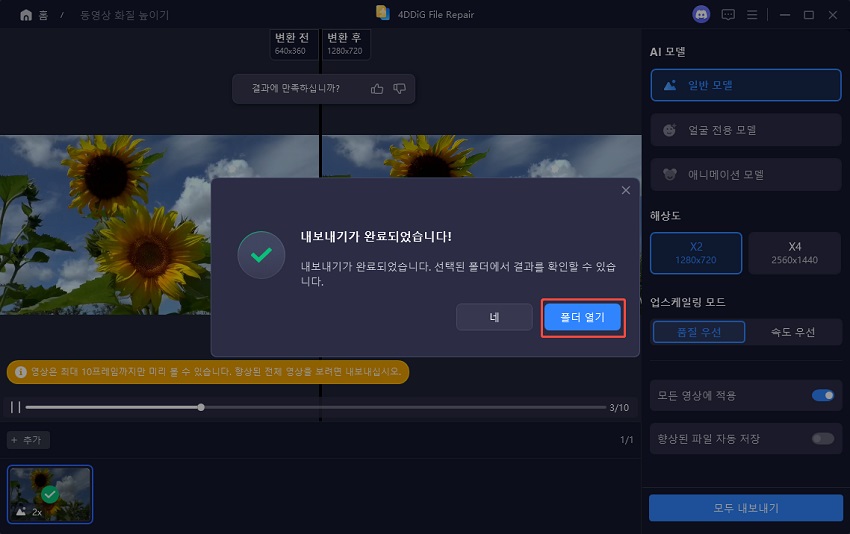Select the 애니메이션 모델 option
The image size is (850, 534).
point(746,175)
